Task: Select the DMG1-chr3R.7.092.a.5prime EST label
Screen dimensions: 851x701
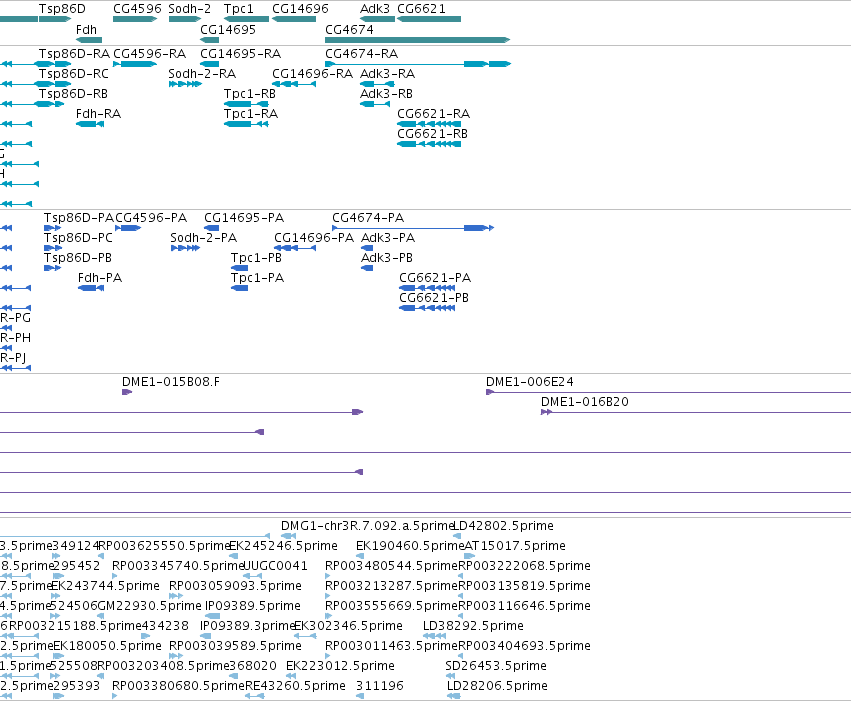Action: pyautogui.click(x=367, y=526)
